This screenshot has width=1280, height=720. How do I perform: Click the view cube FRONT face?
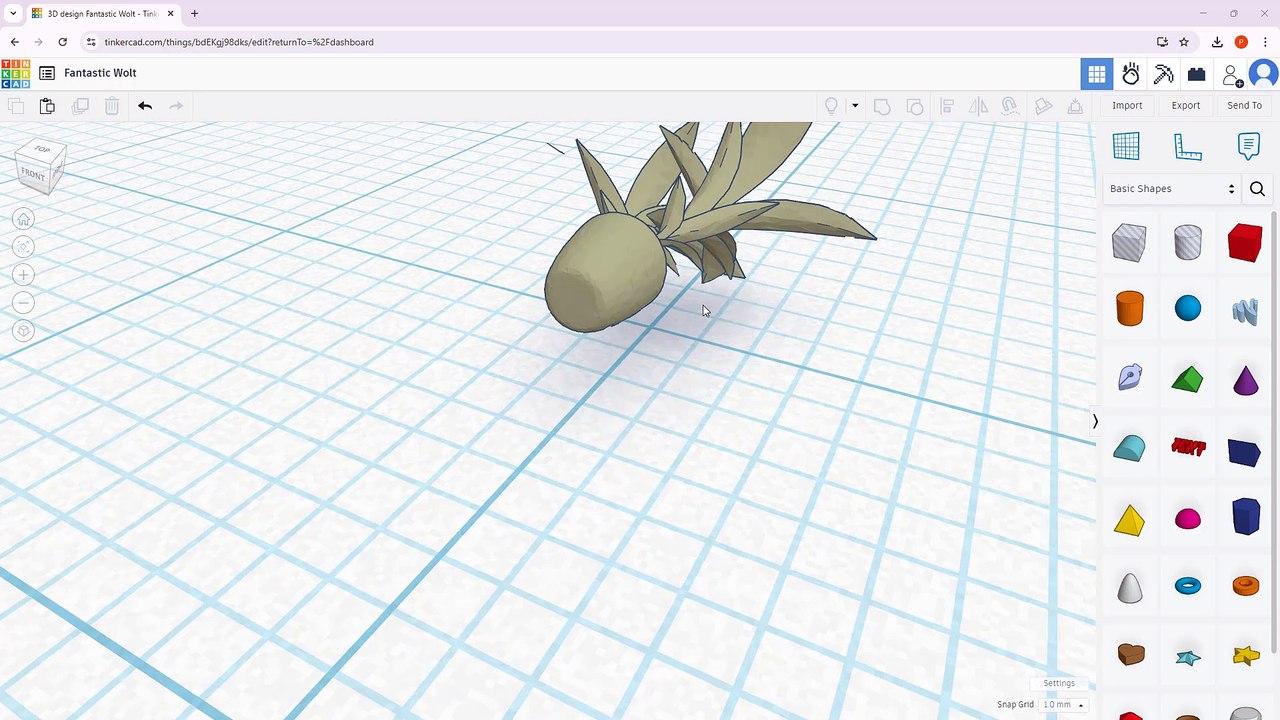click(x=33, y=175)
